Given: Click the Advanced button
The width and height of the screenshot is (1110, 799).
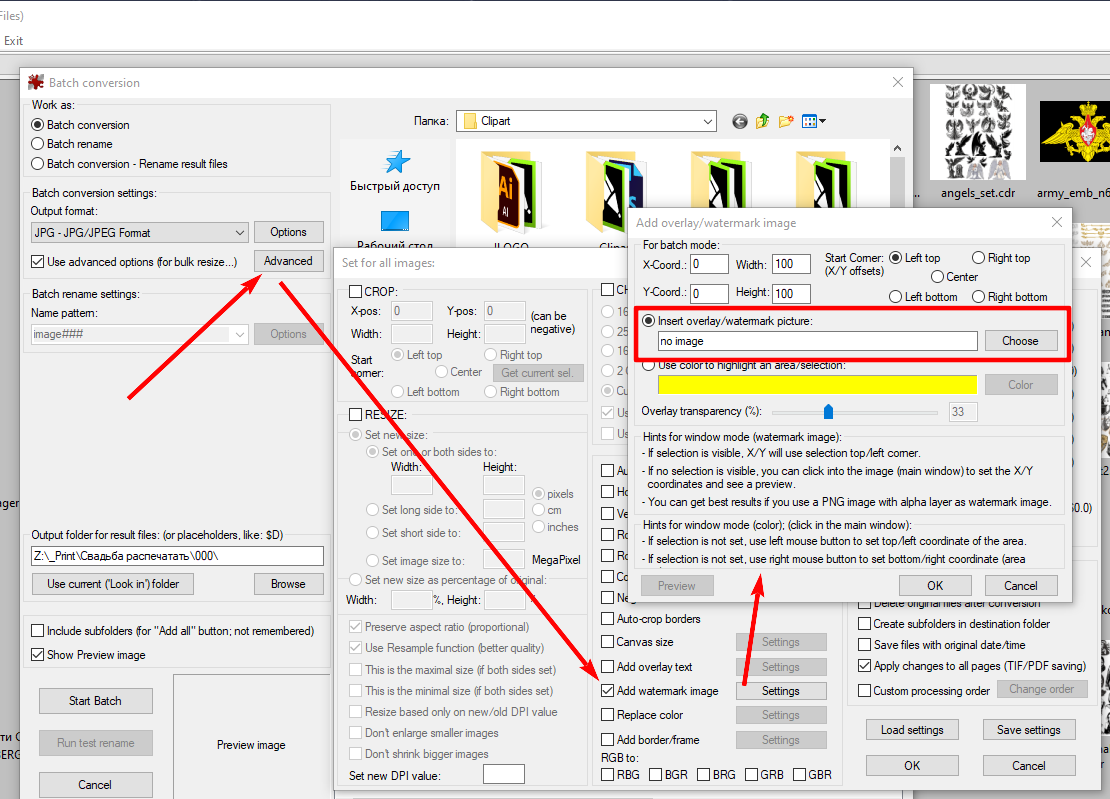Looking at the screenshot, I should 288,261.
